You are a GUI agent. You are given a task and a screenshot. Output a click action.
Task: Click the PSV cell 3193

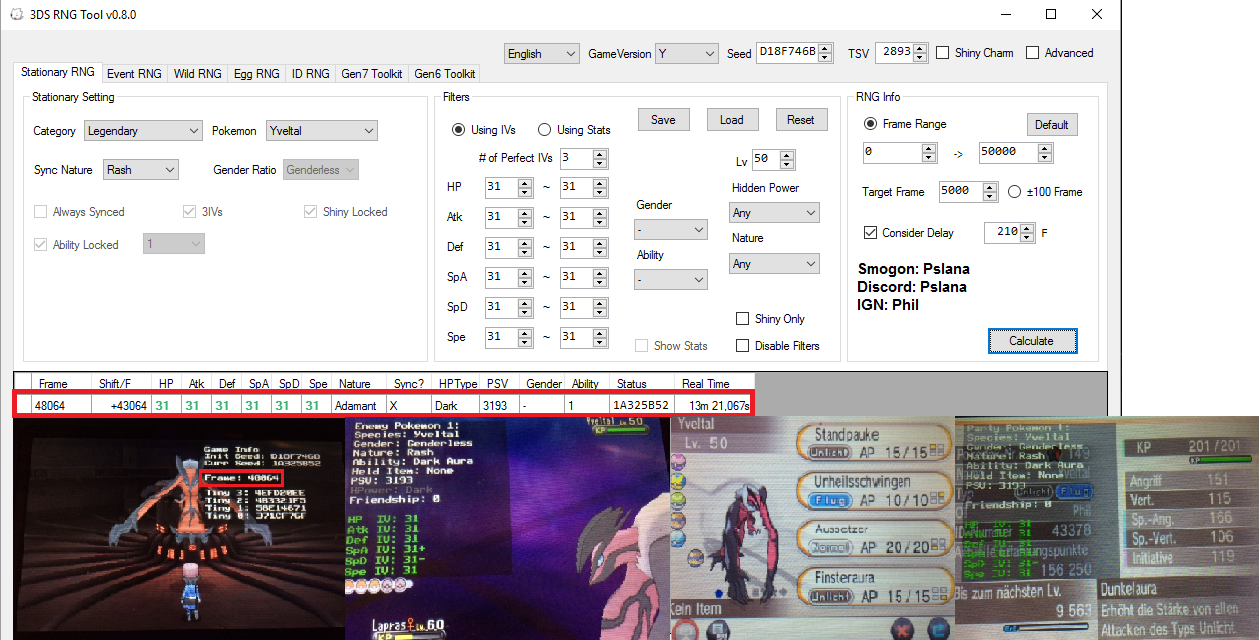click(497, 406)
